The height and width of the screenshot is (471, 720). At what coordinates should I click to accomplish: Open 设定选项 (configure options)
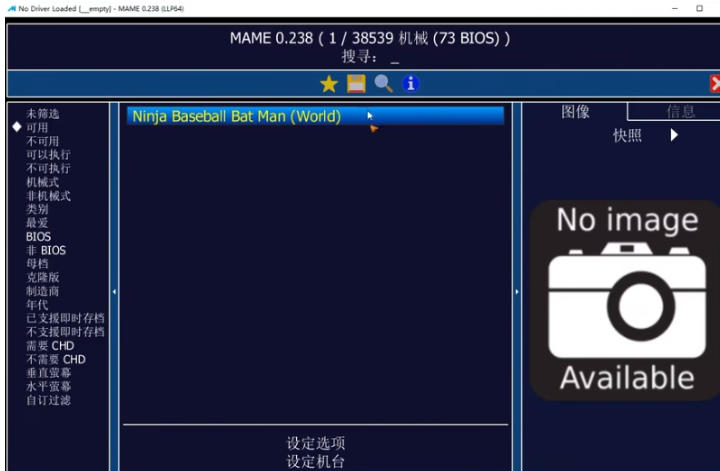316,443
